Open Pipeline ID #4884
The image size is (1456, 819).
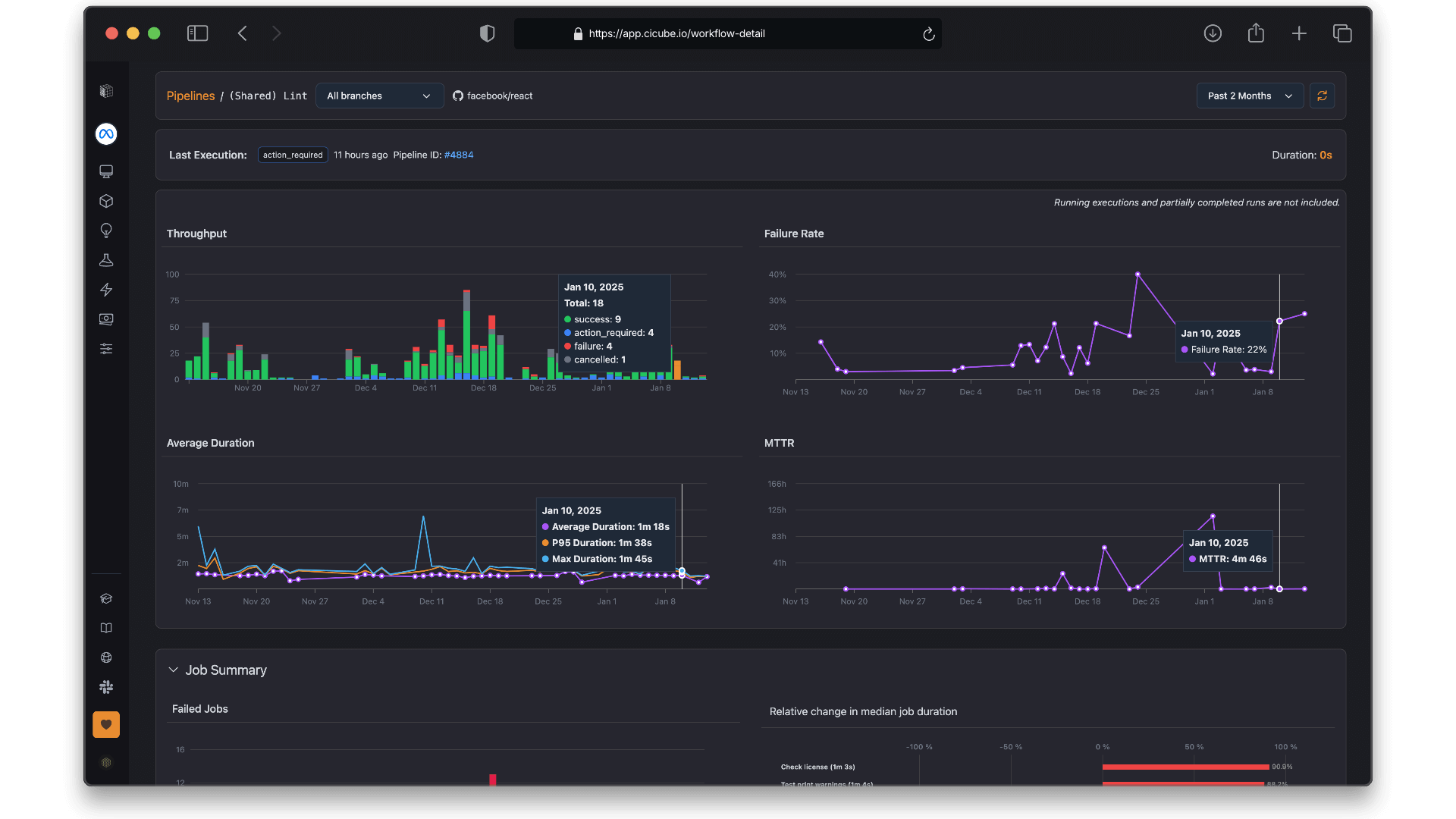point(459,155)
